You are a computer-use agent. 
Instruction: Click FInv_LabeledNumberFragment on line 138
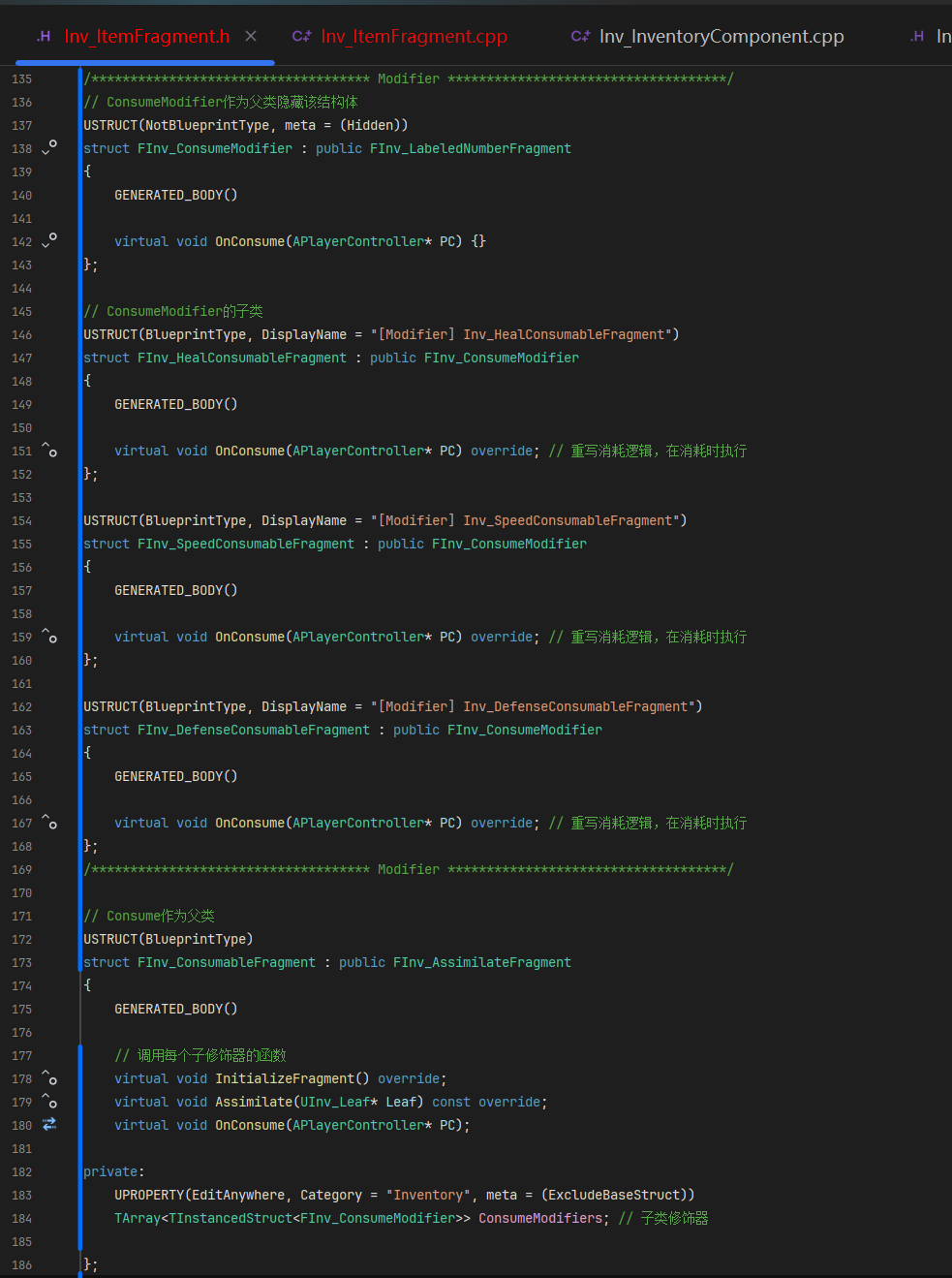click(x=471, y=148)
